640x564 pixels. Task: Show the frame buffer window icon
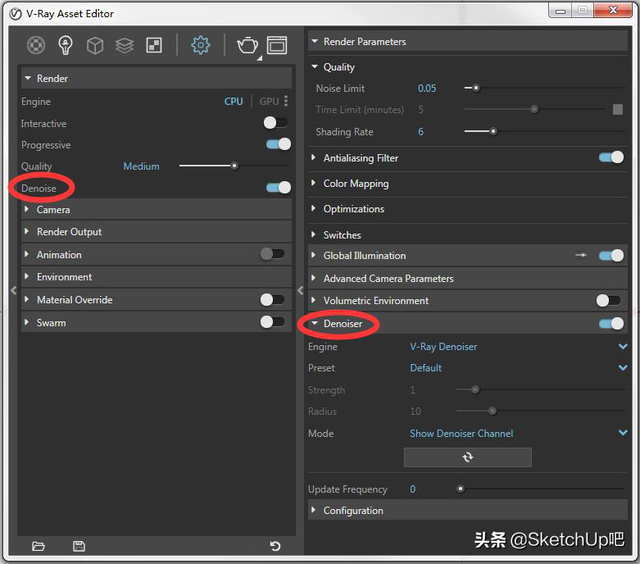click(x=277, y=45)
